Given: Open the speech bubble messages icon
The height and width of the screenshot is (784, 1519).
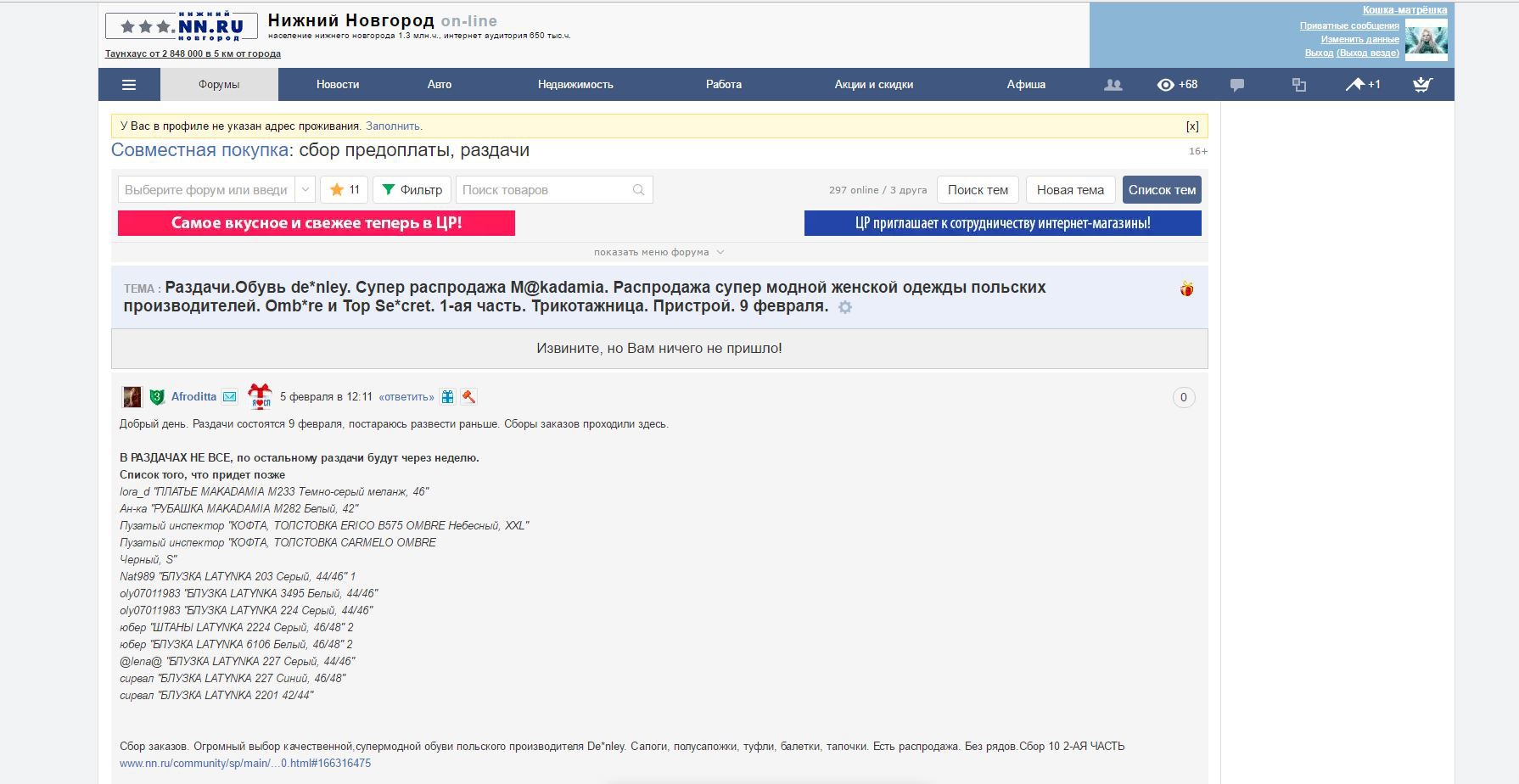Looking at the screenshot, I should (1237, 85).
